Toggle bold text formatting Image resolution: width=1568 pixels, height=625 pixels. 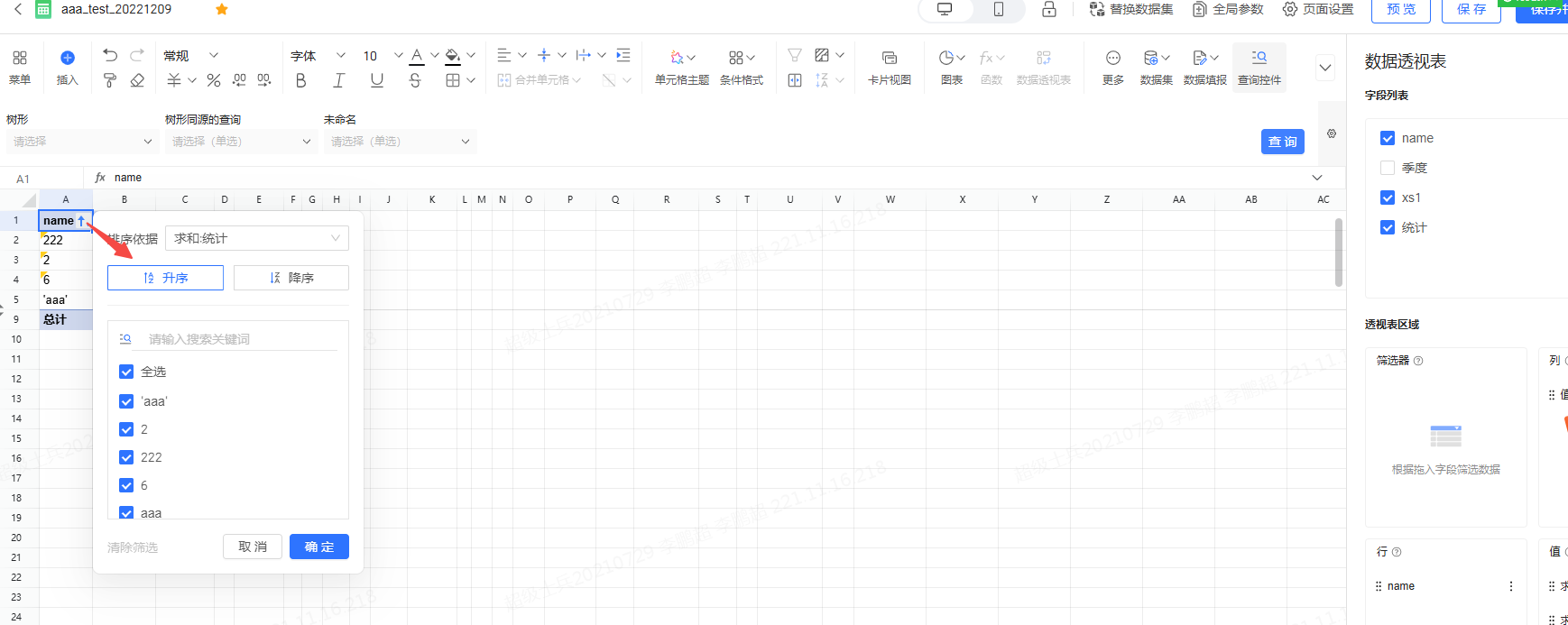tap(301, 80)
